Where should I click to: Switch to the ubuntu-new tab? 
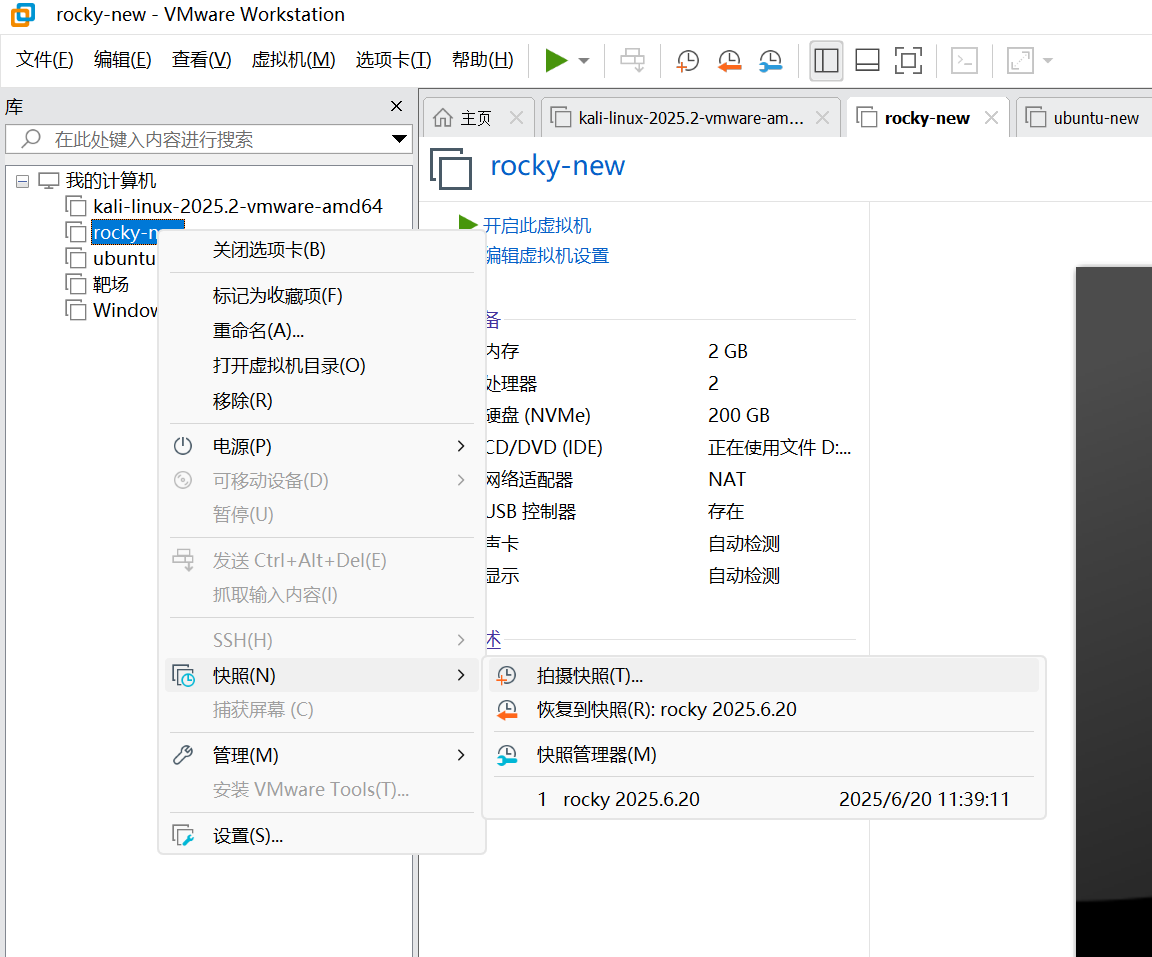(x=1084, y=118)
